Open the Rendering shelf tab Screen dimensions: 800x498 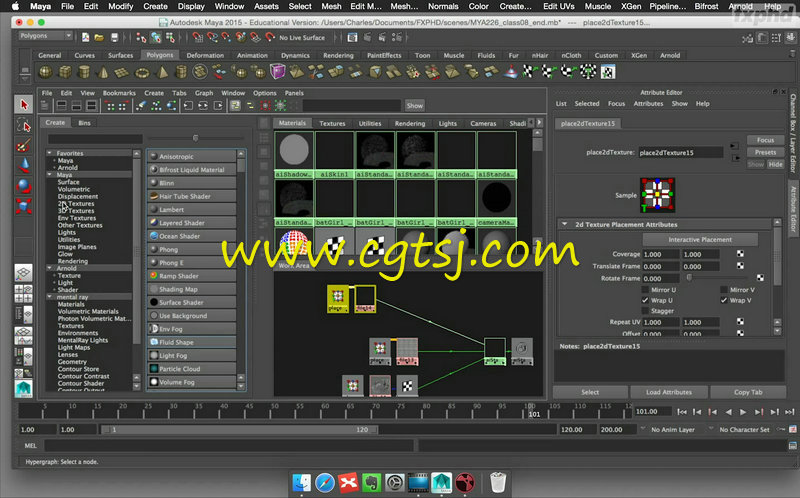(x=338, y=55)
